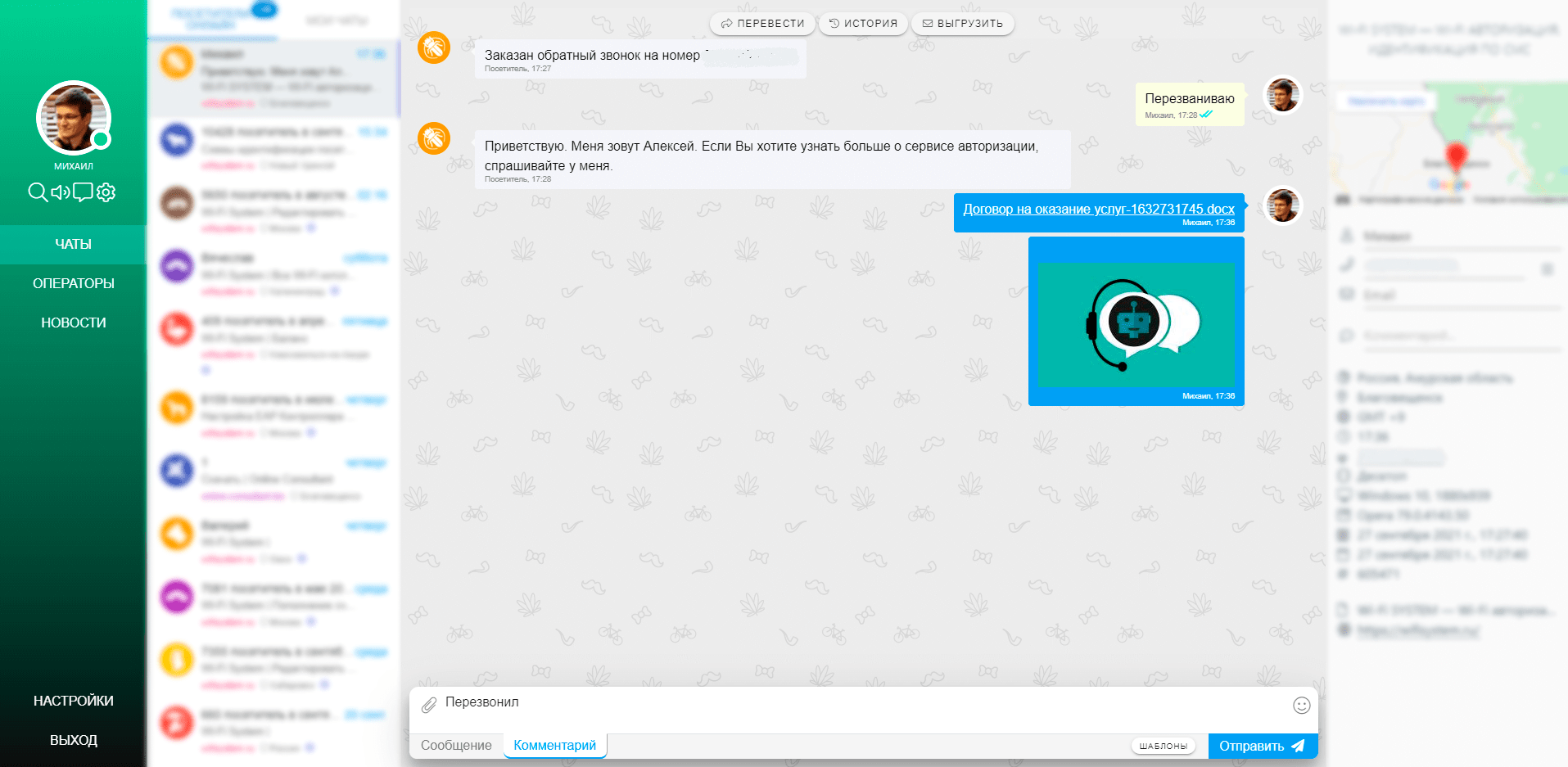Screen dimensions: 1568x767
Task: Open the ЧАТЫ menu section
Action: coord(73,244)
